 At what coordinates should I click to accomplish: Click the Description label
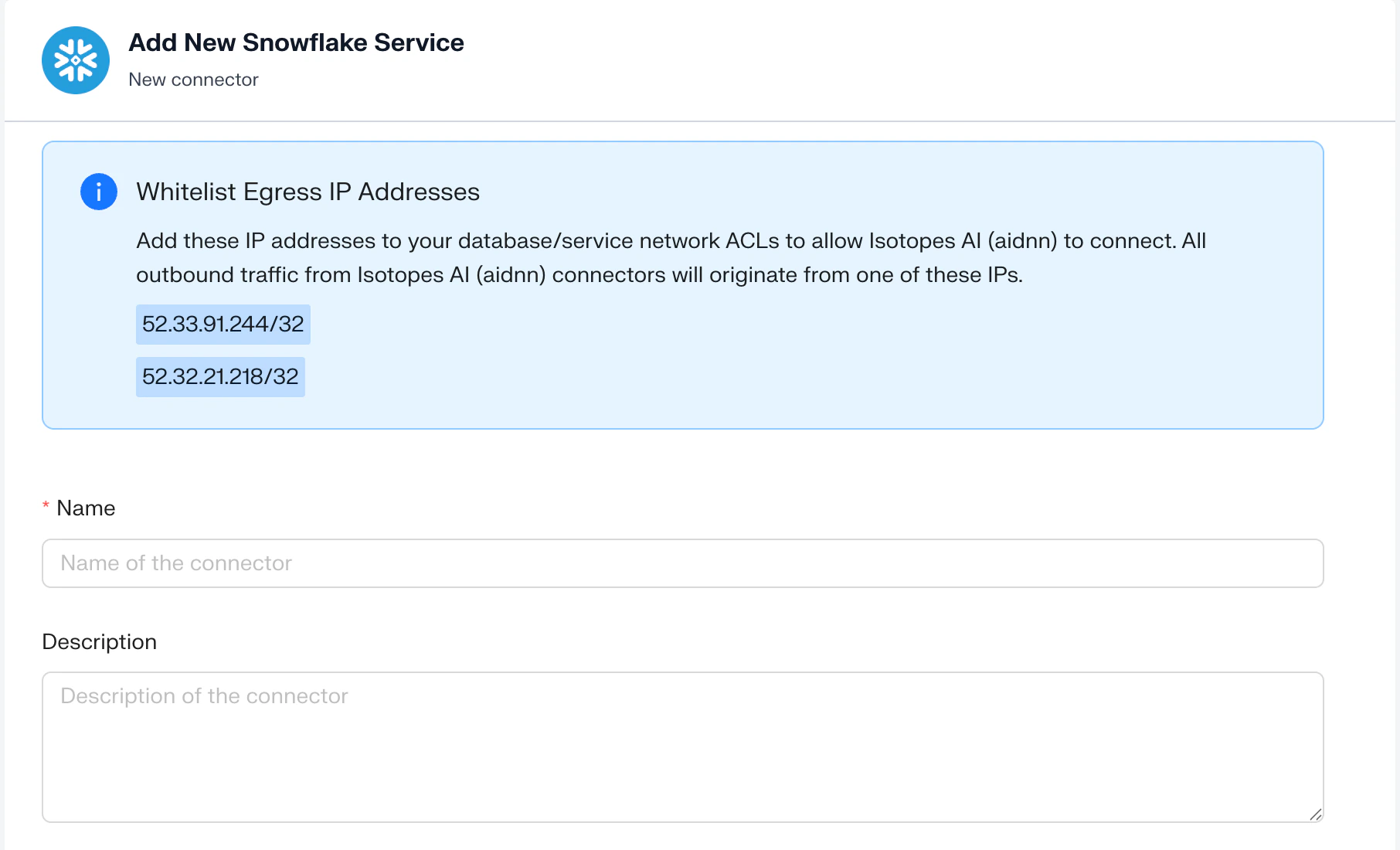tap(99, 641)
